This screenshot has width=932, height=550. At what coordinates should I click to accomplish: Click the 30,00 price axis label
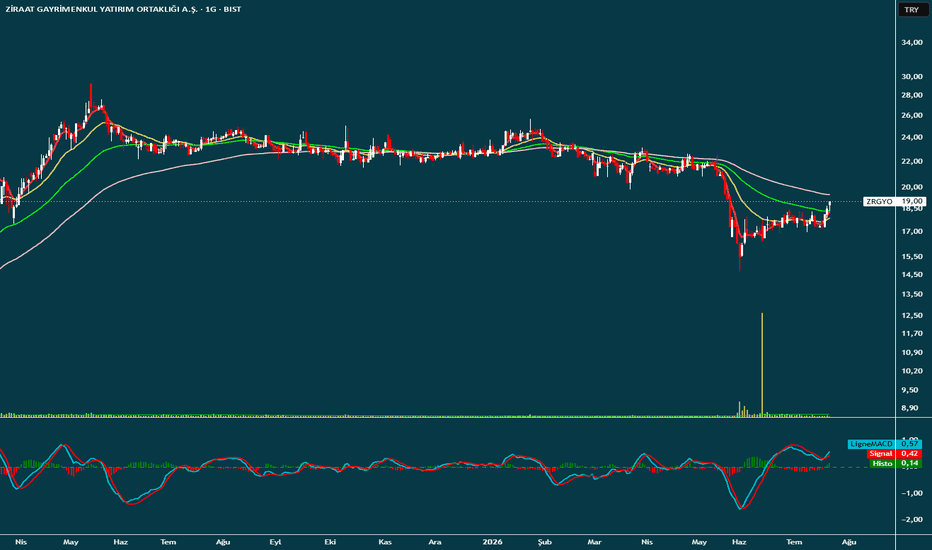tap(912, 76)
